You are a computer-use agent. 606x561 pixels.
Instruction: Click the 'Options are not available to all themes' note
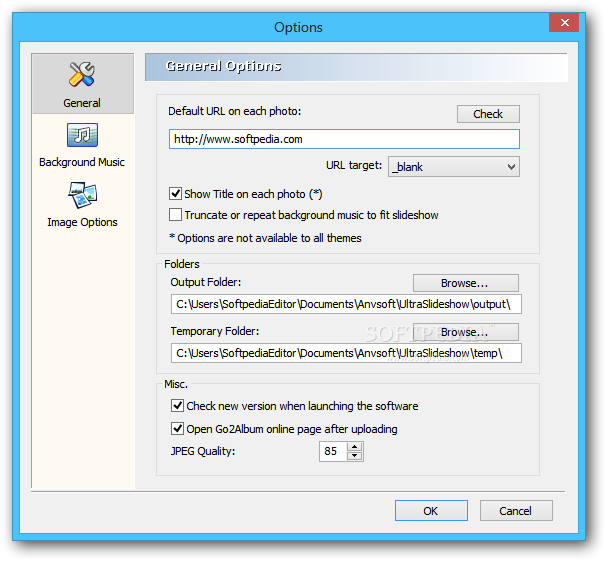click(x=266, y=238)
